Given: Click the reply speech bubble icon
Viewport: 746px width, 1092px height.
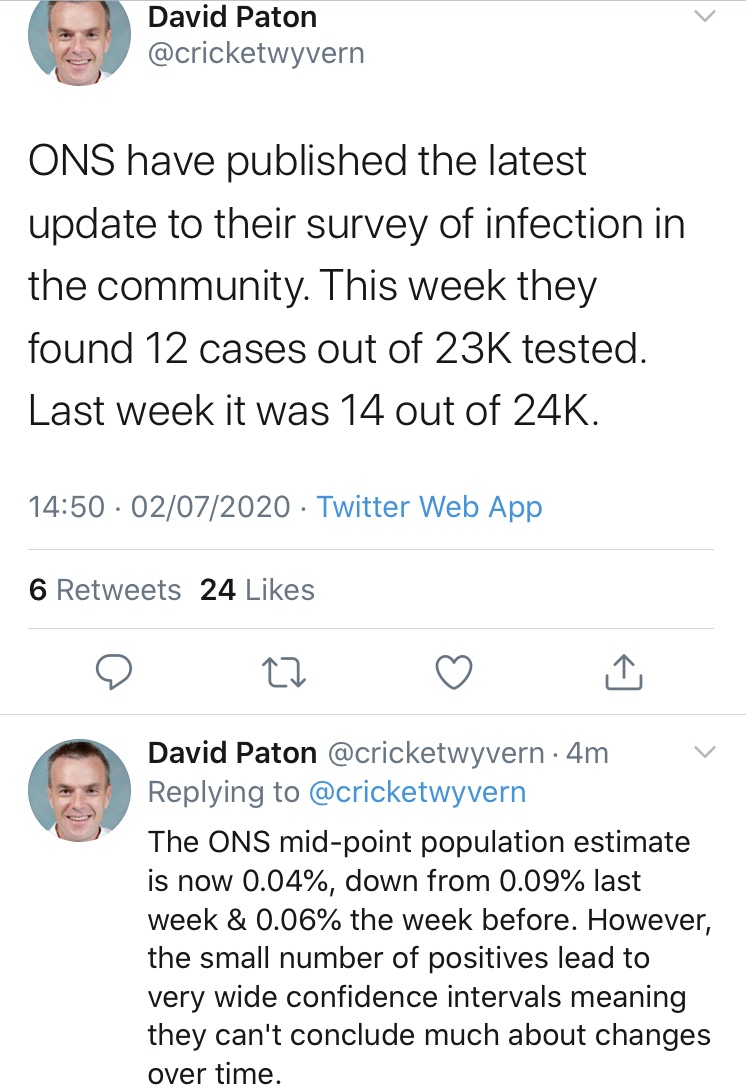Looking at the screenshot, I should pyautogui.click(x=114, y=672).
